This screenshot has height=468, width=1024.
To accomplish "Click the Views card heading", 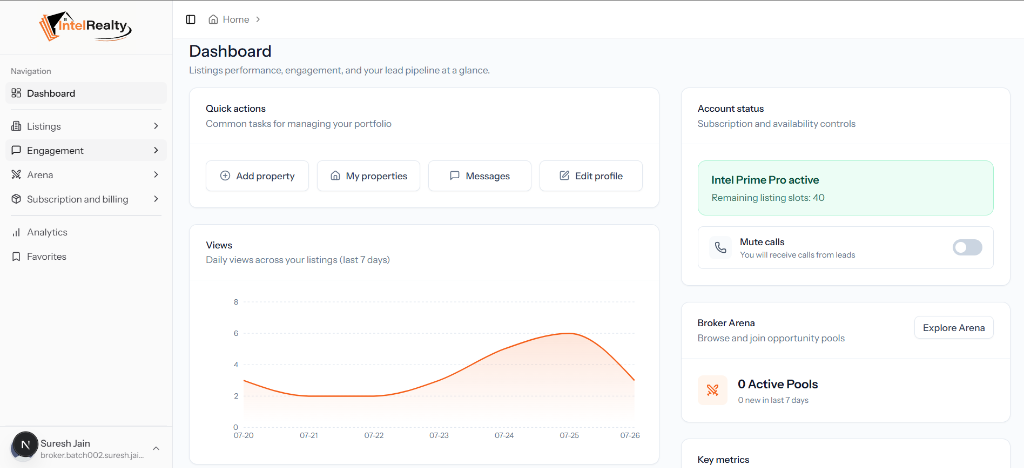I will [219, 245].
